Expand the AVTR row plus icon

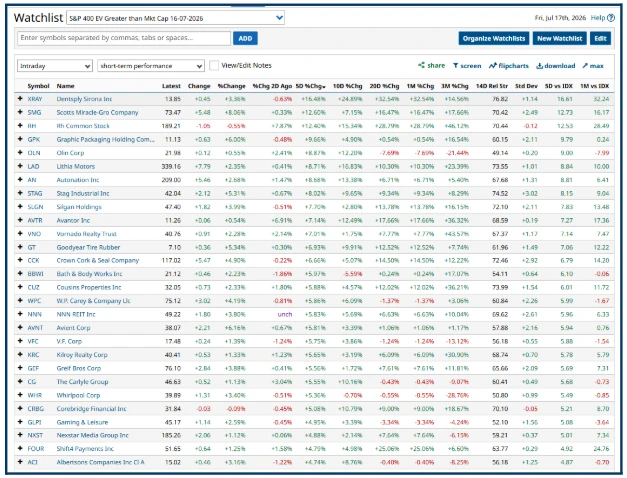pos(20,220)
